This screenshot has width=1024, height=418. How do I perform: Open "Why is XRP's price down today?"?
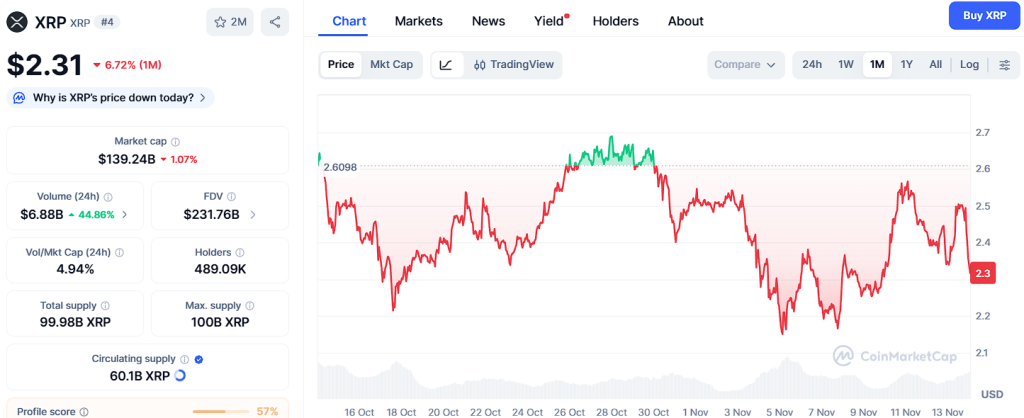click(x=111, y=98)
